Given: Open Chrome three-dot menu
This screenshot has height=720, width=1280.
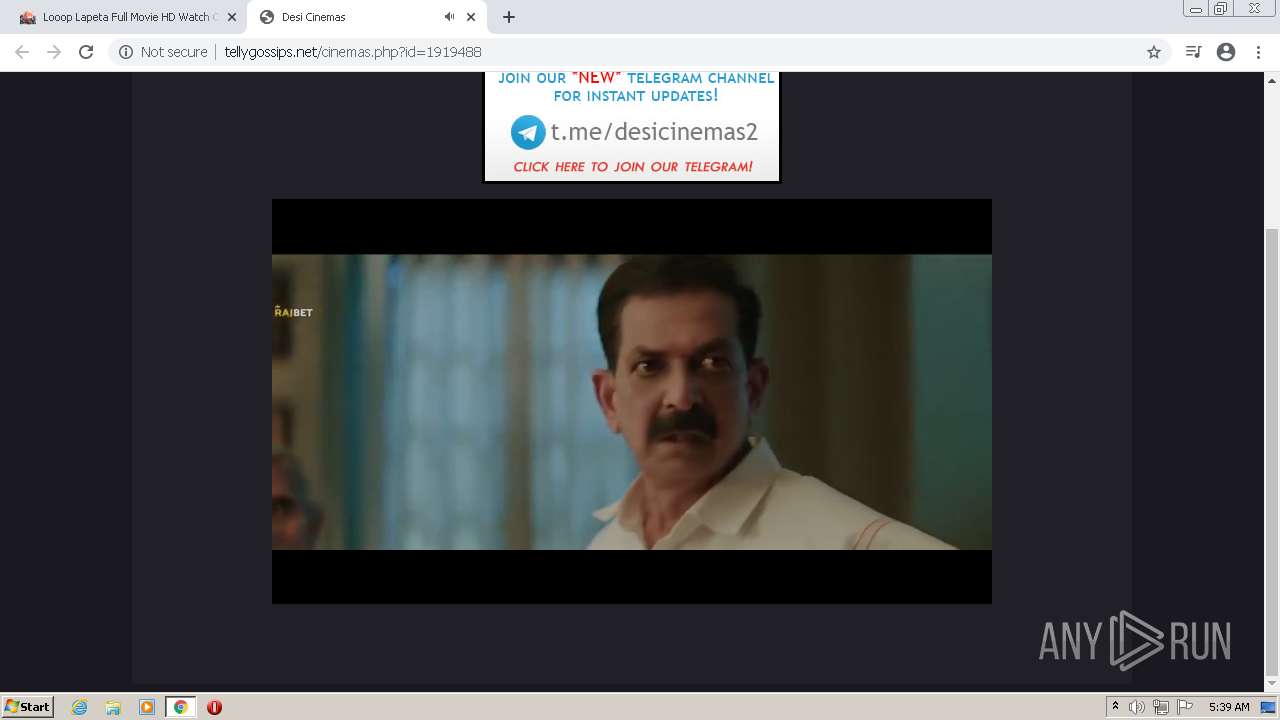Looking at the screenshot, I should 1258,52.
